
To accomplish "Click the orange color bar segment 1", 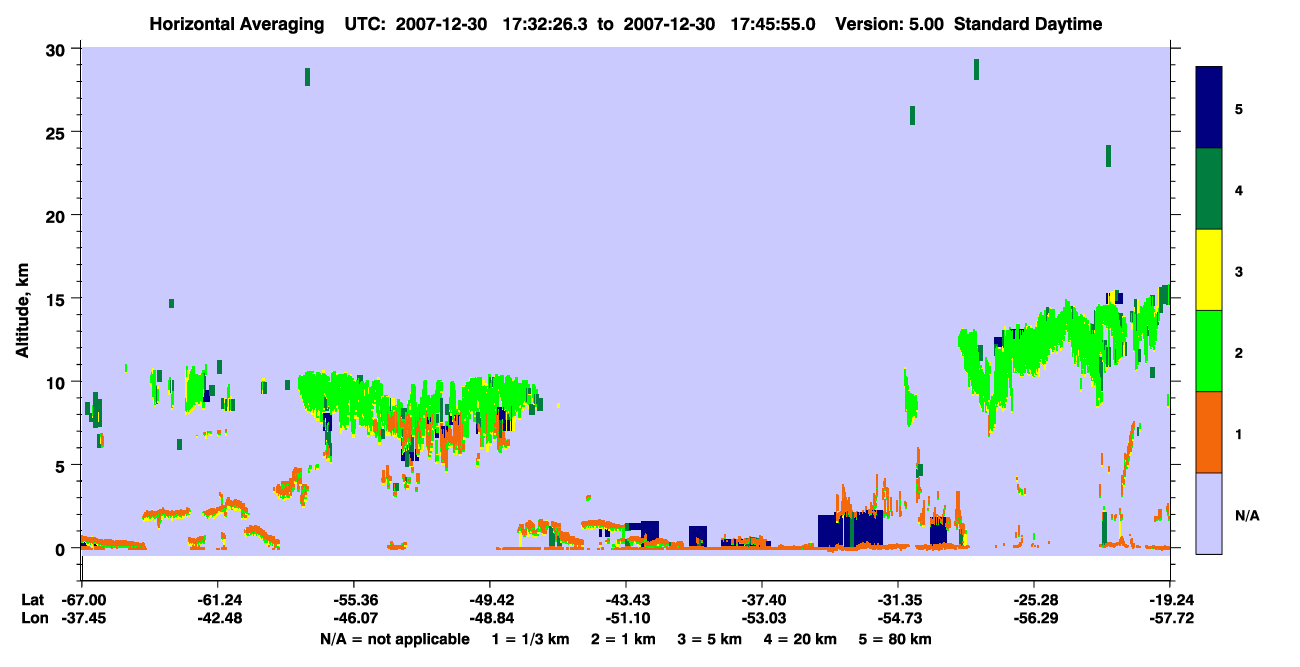I will pyautogui.click(x=1209, y=432).
